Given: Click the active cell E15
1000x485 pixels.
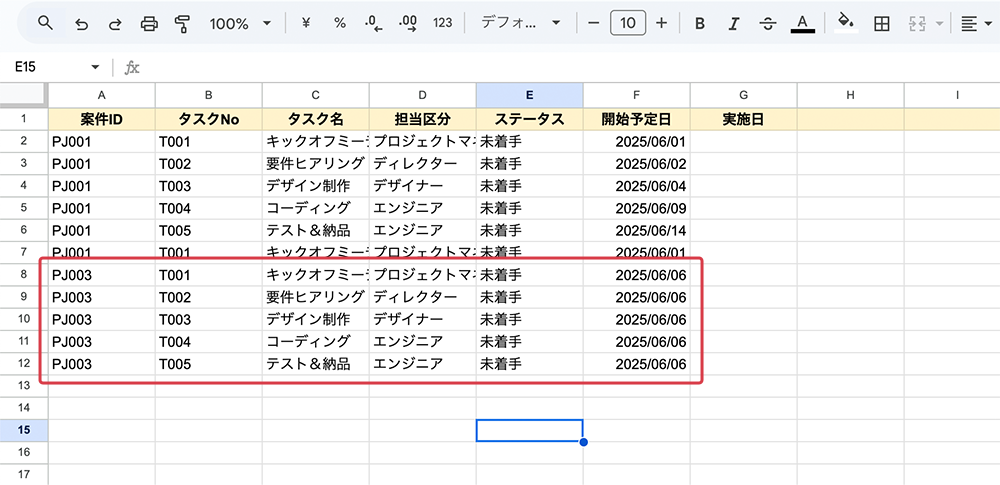Looking at the screenshot, I should point(529,430).
